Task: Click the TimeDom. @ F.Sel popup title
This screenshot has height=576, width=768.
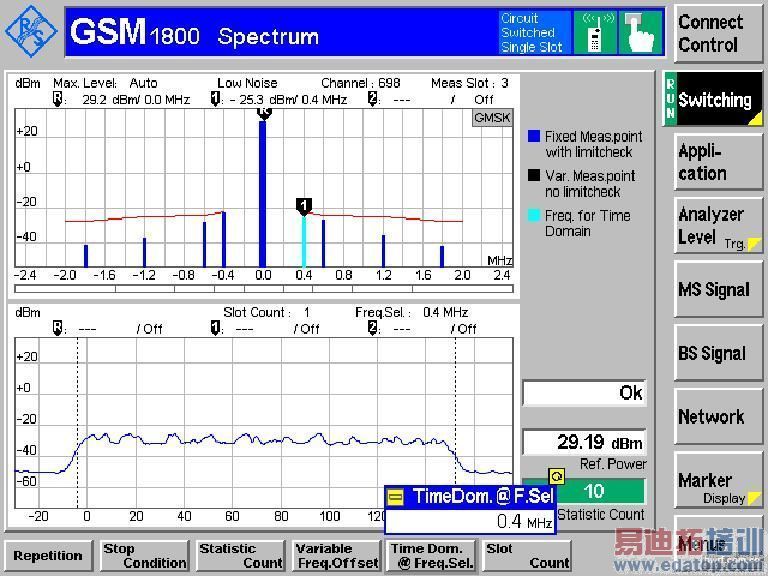Action: [483, 496]
